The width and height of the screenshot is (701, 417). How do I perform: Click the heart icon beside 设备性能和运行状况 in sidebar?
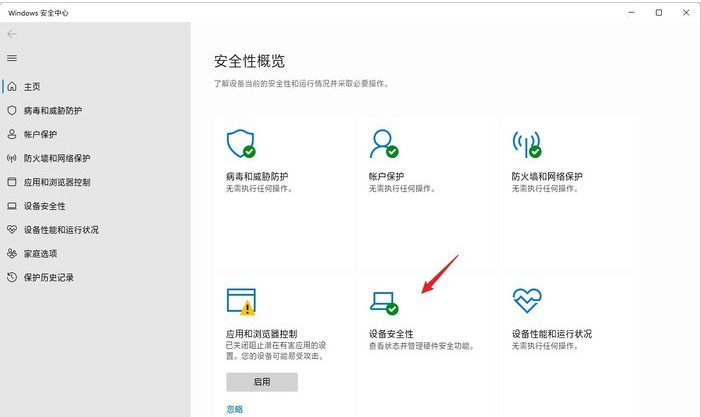click(x=12, y=230)
